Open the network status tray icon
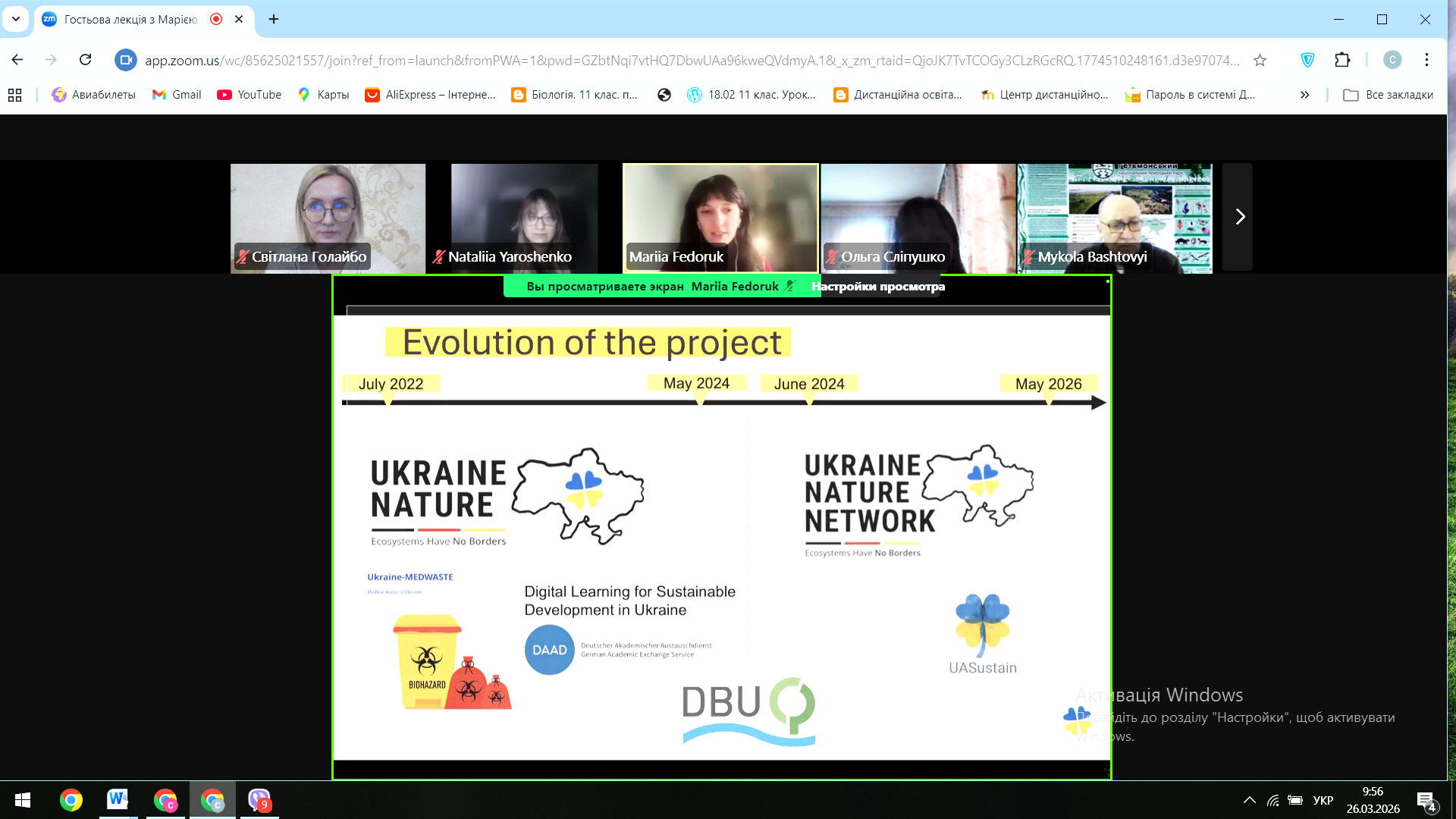 click(1273, 800)
